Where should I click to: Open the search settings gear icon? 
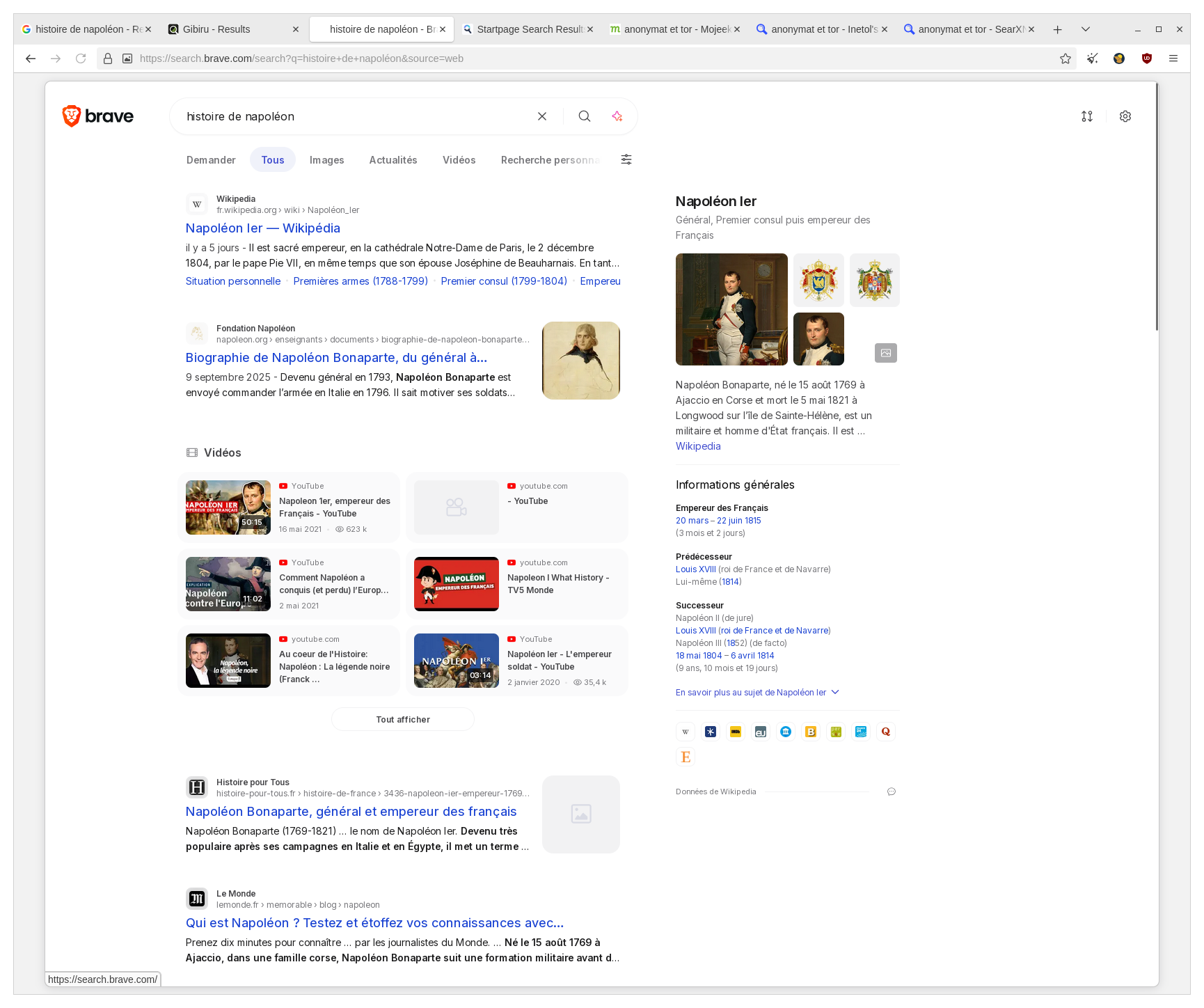pos(1125,116)
